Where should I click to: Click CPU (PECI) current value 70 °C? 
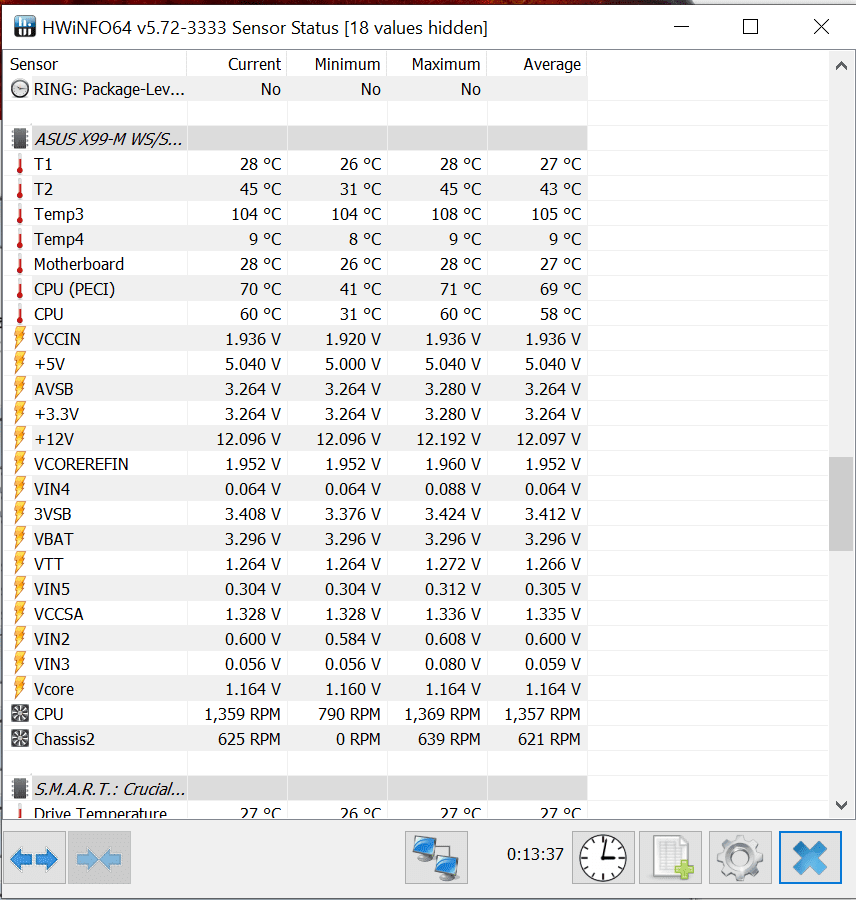click(x=260, y=289)
